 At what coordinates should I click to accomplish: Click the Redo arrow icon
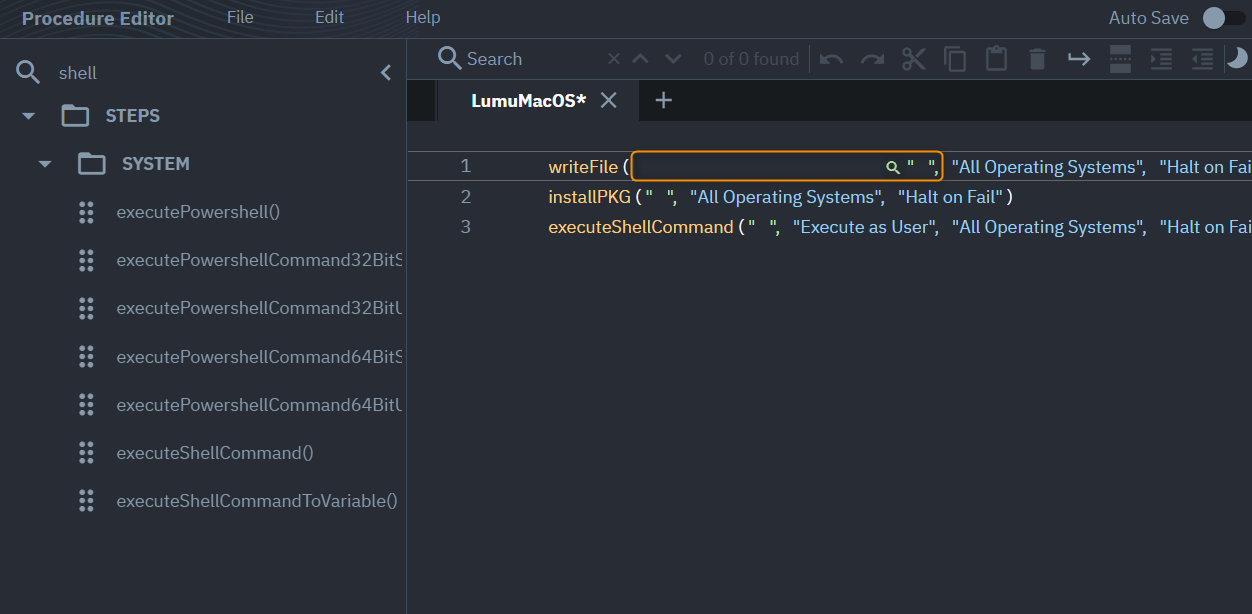872,59
